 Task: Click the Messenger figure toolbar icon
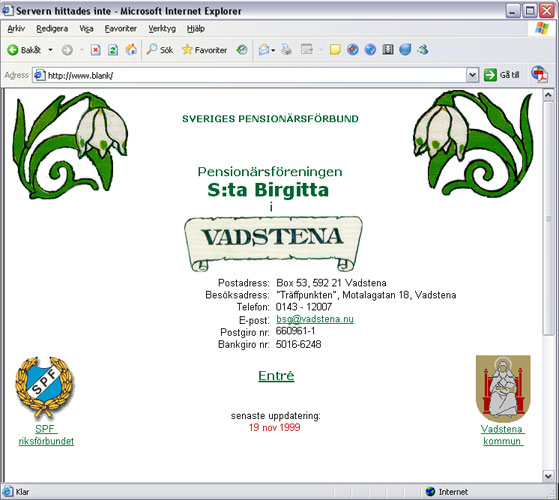(423, 50)
